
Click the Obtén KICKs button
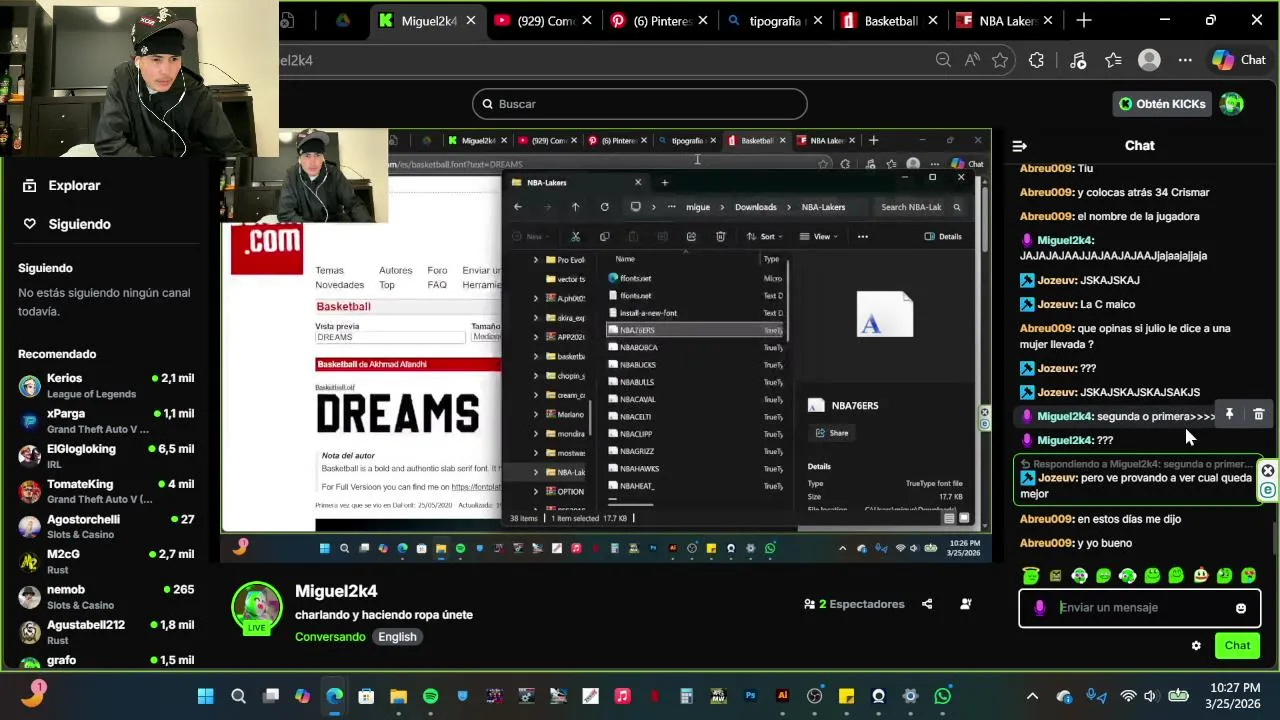click(x=1162, y=104)
